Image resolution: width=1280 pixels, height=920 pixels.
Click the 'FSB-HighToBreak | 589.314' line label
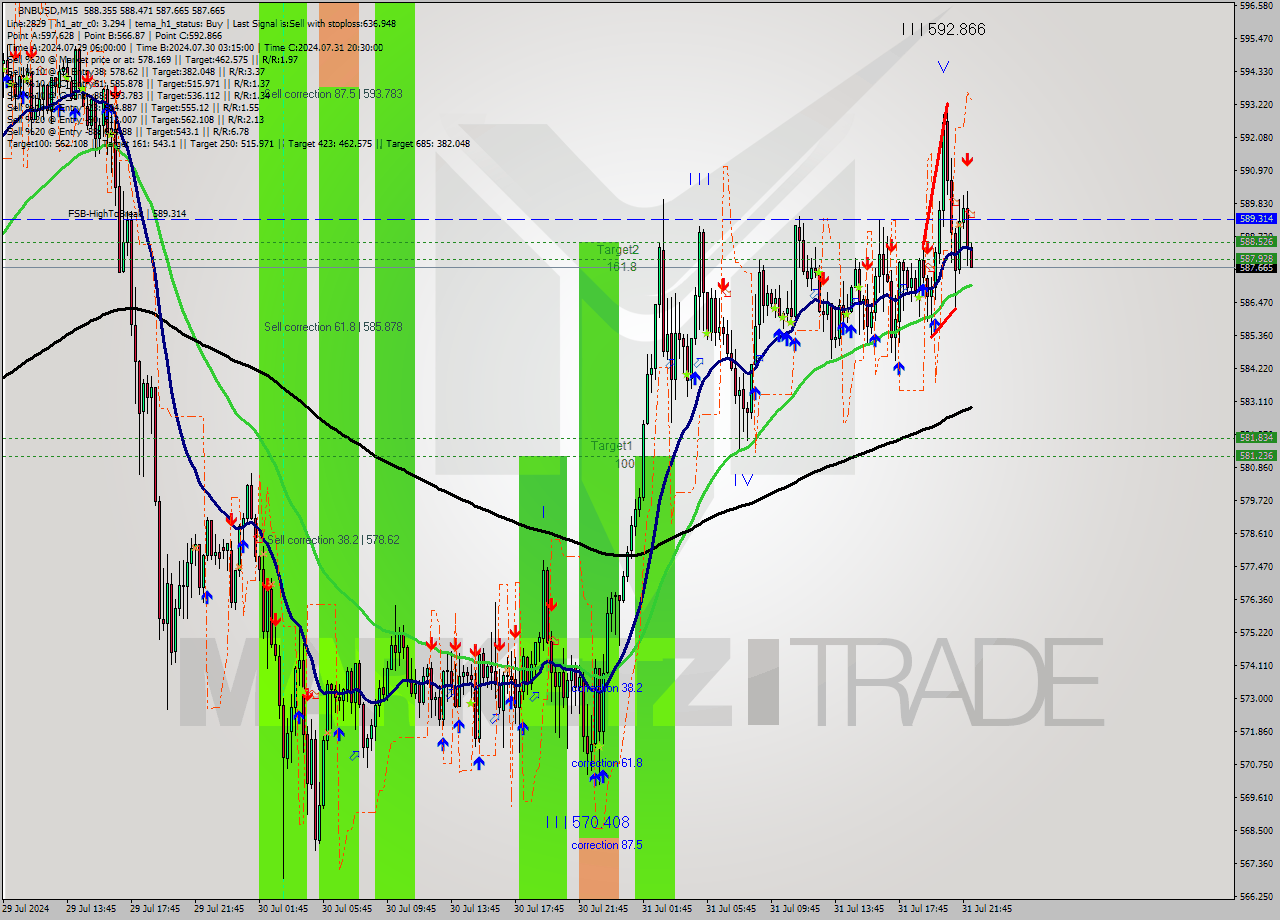[x=127, y=214]
